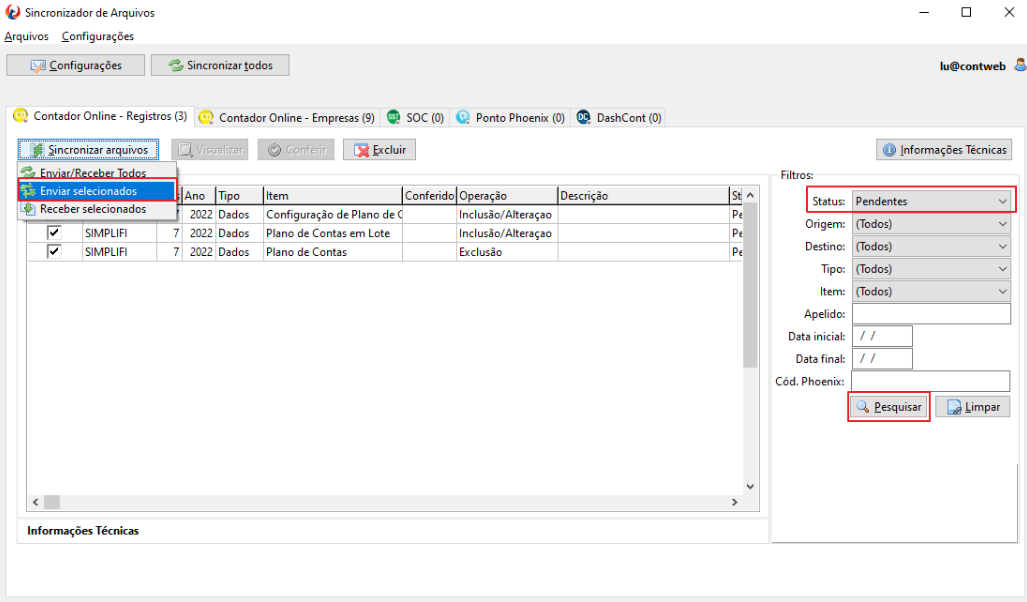Click the user profile icon beside lu@contweb
1027x602 pixels.
(1020, 65)
